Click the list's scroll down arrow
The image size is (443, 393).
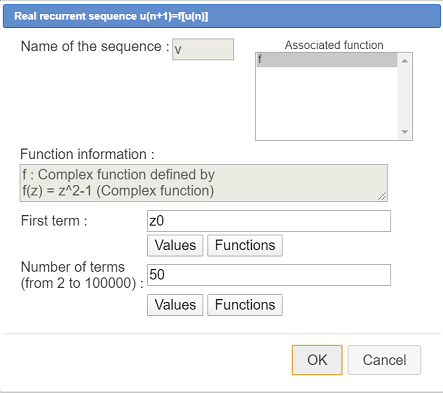[405, 132]
